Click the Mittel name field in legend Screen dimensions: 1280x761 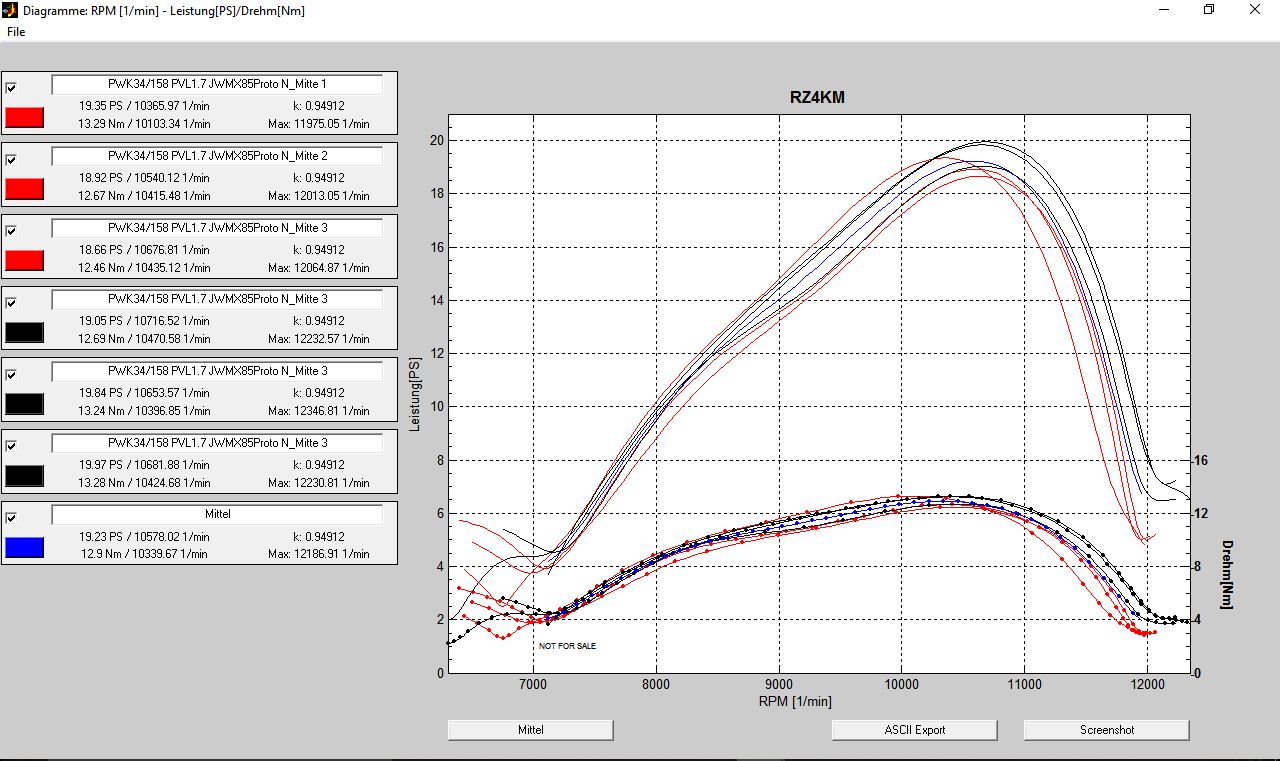click(x=217, y=514)
